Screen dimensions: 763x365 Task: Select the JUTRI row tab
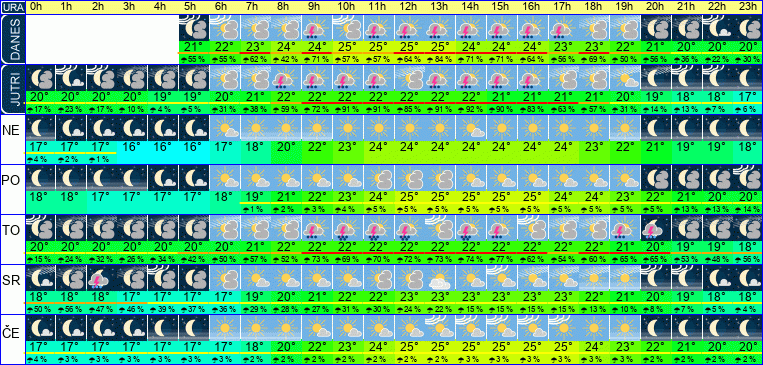point(12,90)
